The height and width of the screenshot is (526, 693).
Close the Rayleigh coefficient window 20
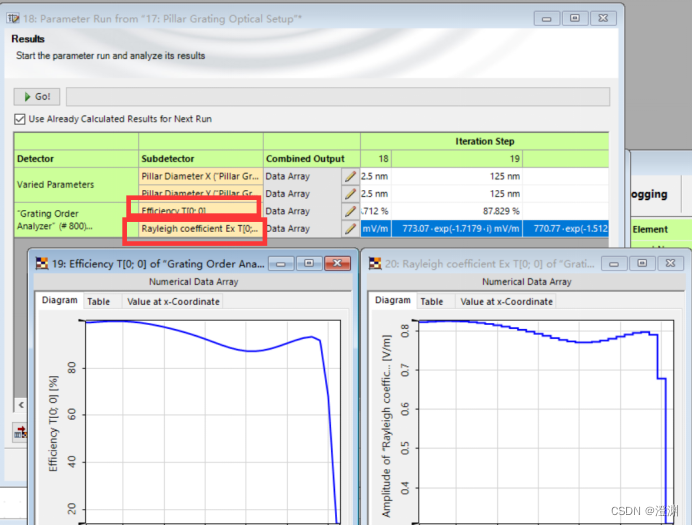(670, 263)
